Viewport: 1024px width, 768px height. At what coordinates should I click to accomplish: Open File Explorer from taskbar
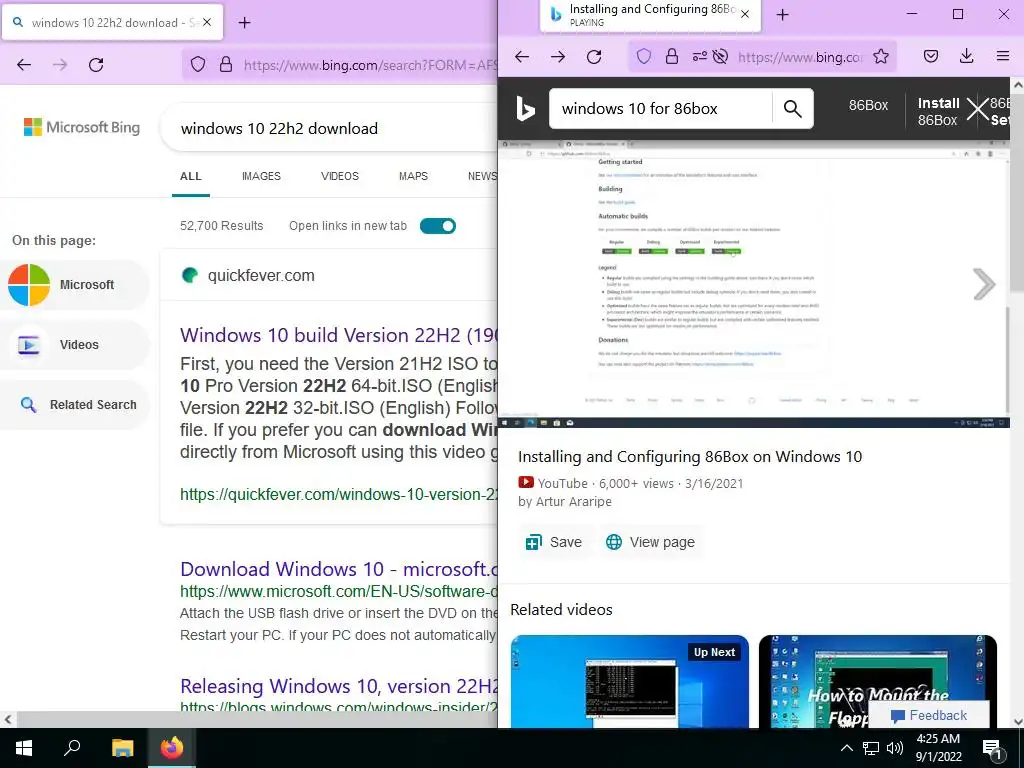pyautogui.click(x=122, y=748)
